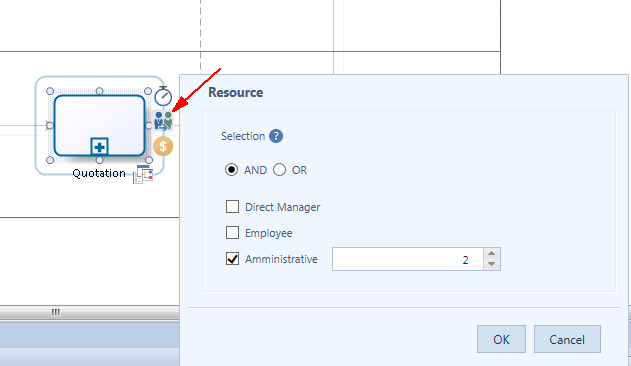This screenshot has width=631, height=366.
Task: Select the OR radio button
Action: [x=279, y=170]
